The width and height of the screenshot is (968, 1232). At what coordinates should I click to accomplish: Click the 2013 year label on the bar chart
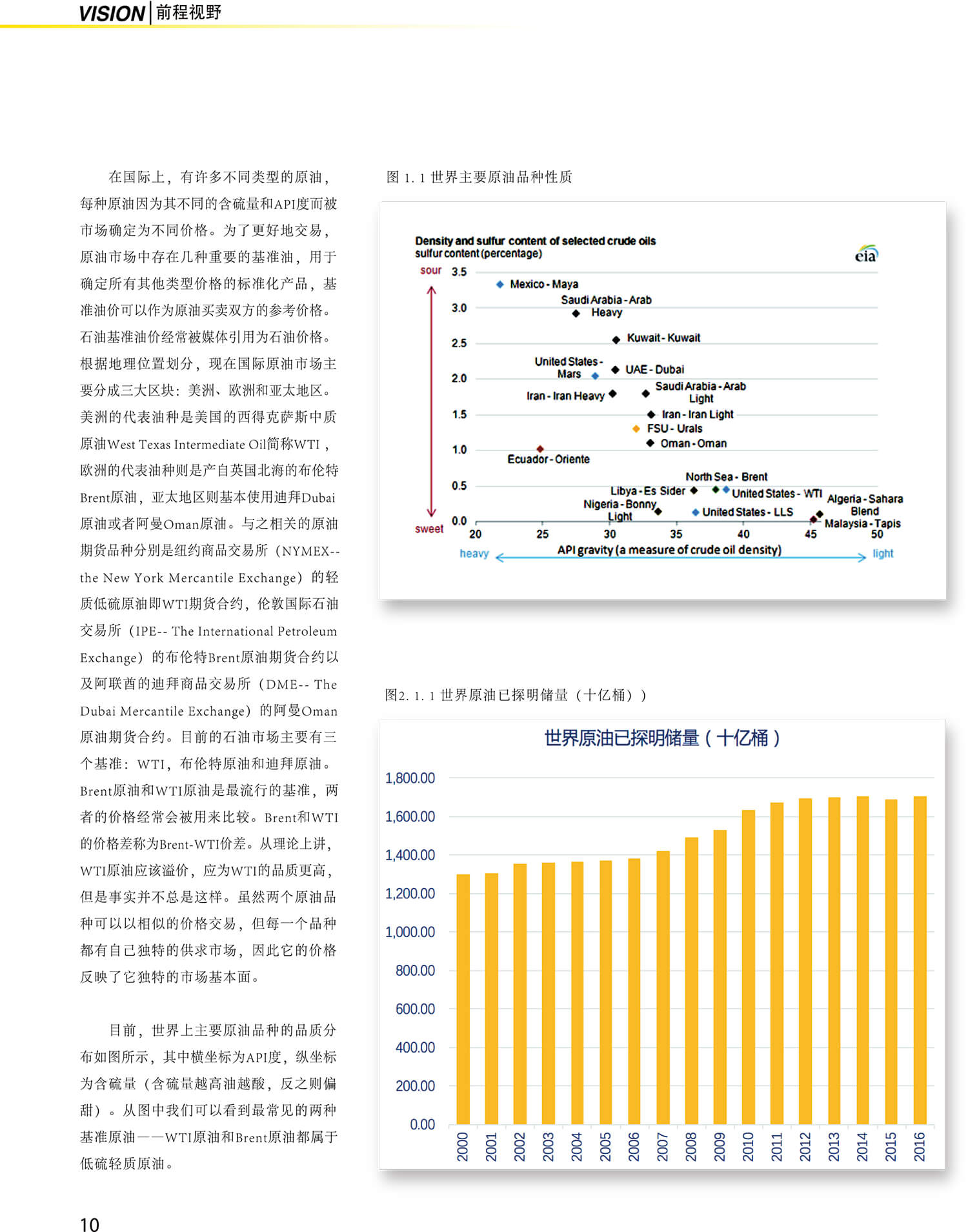tap(834, 1147)
